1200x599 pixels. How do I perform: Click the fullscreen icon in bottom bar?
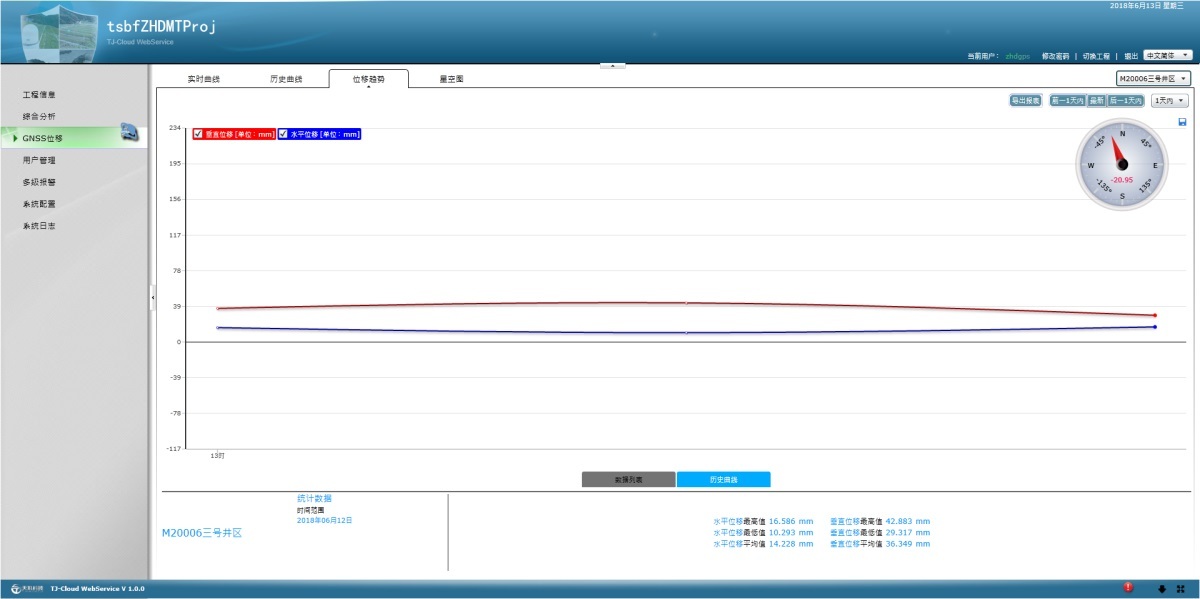[x=1180, y=588]
